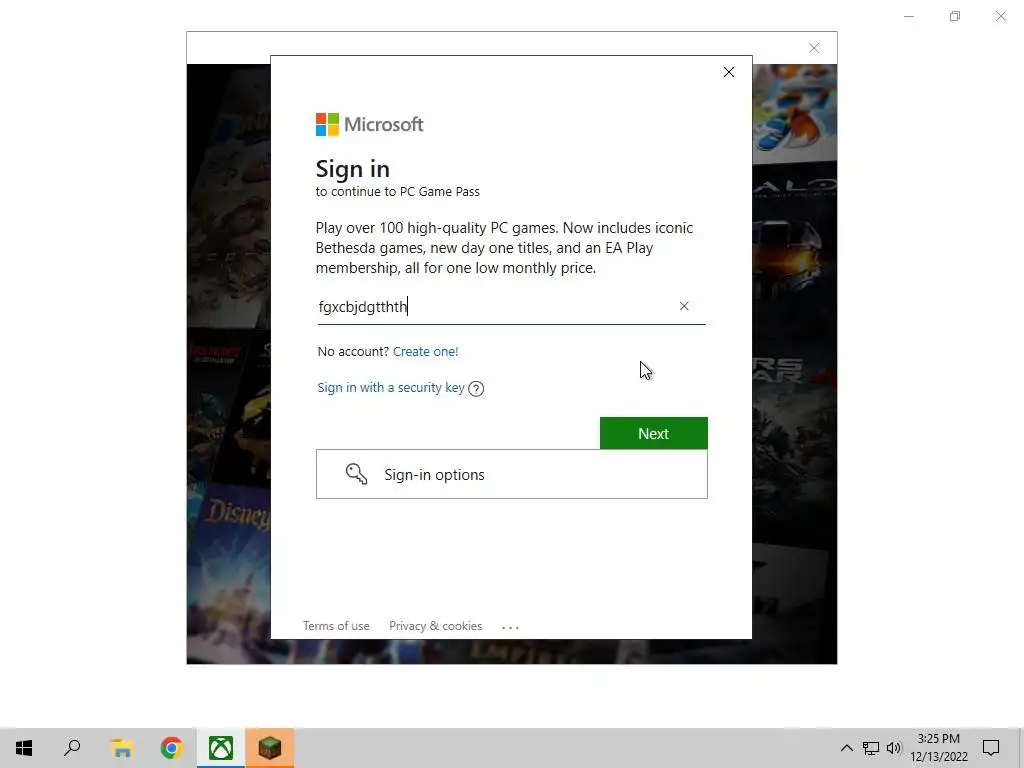The height and width of the screenshot is (768, 1024).
Task: Close the Microsoft Sign in dialog
Action: pos(729,72)
